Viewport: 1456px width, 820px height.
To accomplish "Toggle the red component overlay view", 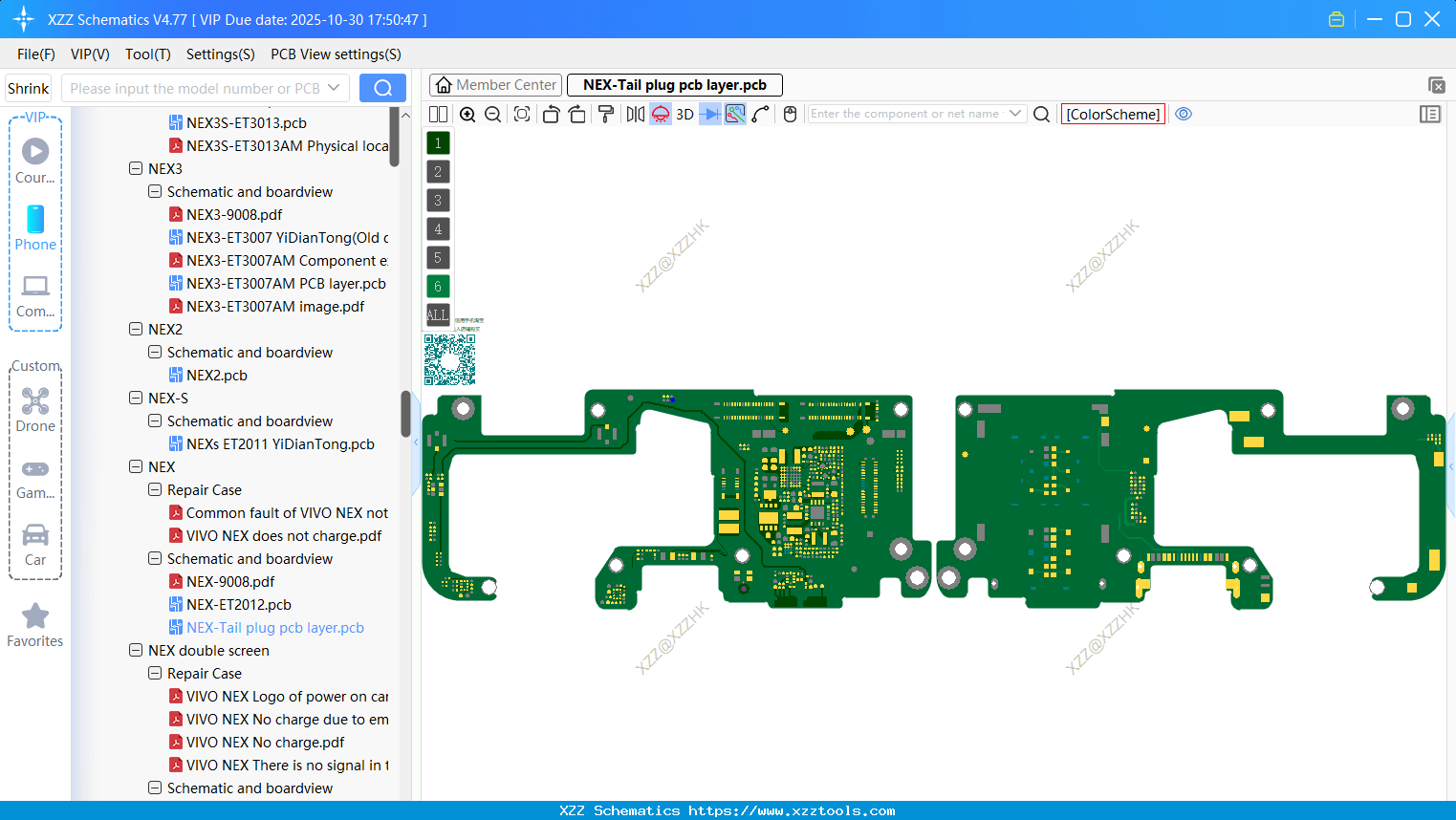I will (660, 114).
